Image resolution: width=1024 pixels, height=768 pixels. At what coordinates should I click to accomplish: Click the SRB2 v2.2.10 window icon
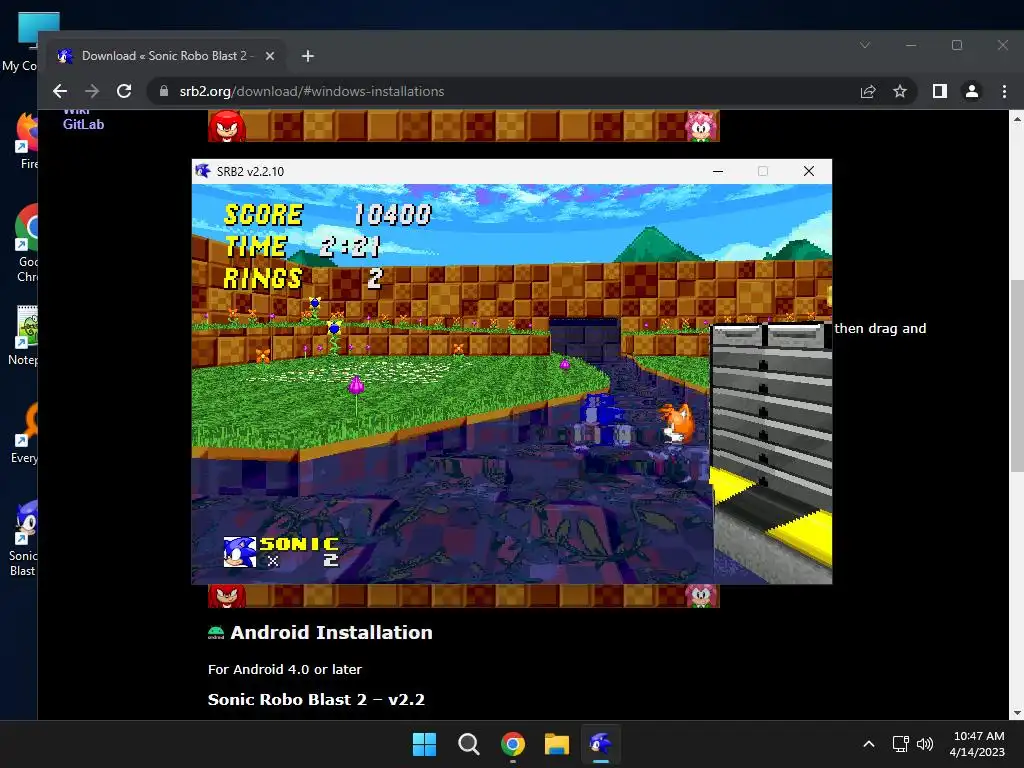[203, 171]
